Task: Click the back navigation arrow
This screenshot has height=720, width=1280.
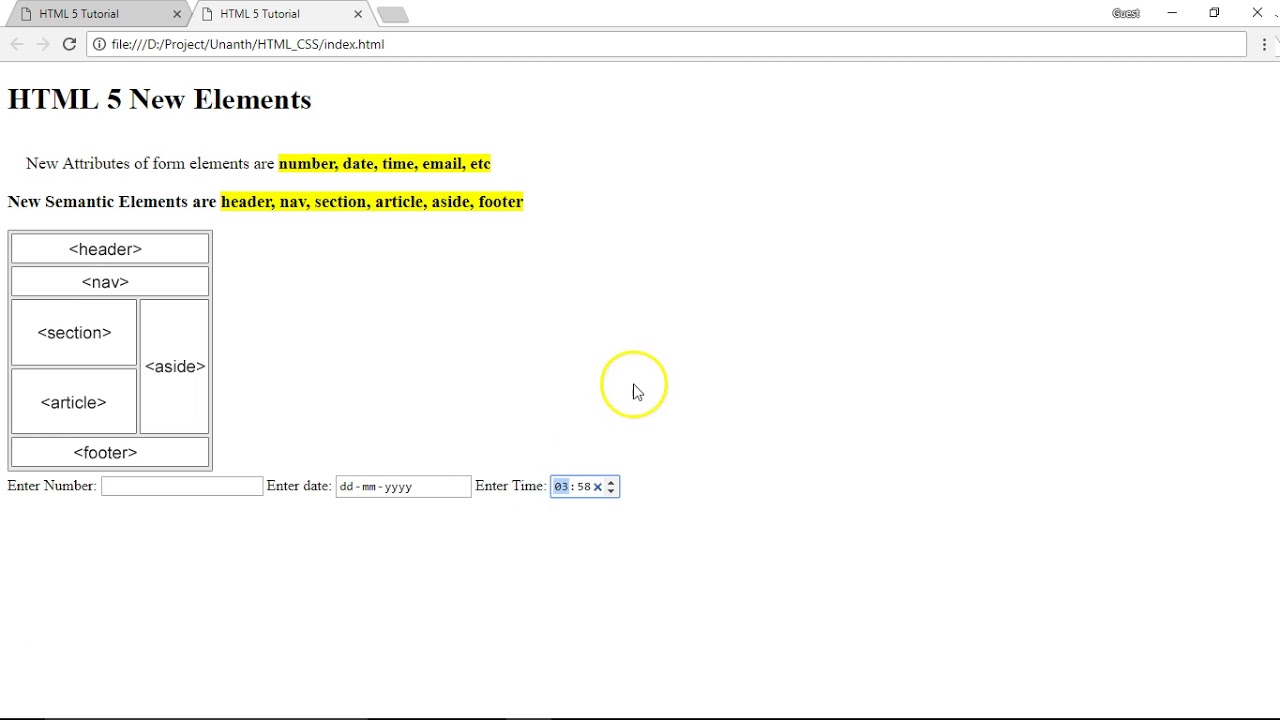Action: click(16, 44)
